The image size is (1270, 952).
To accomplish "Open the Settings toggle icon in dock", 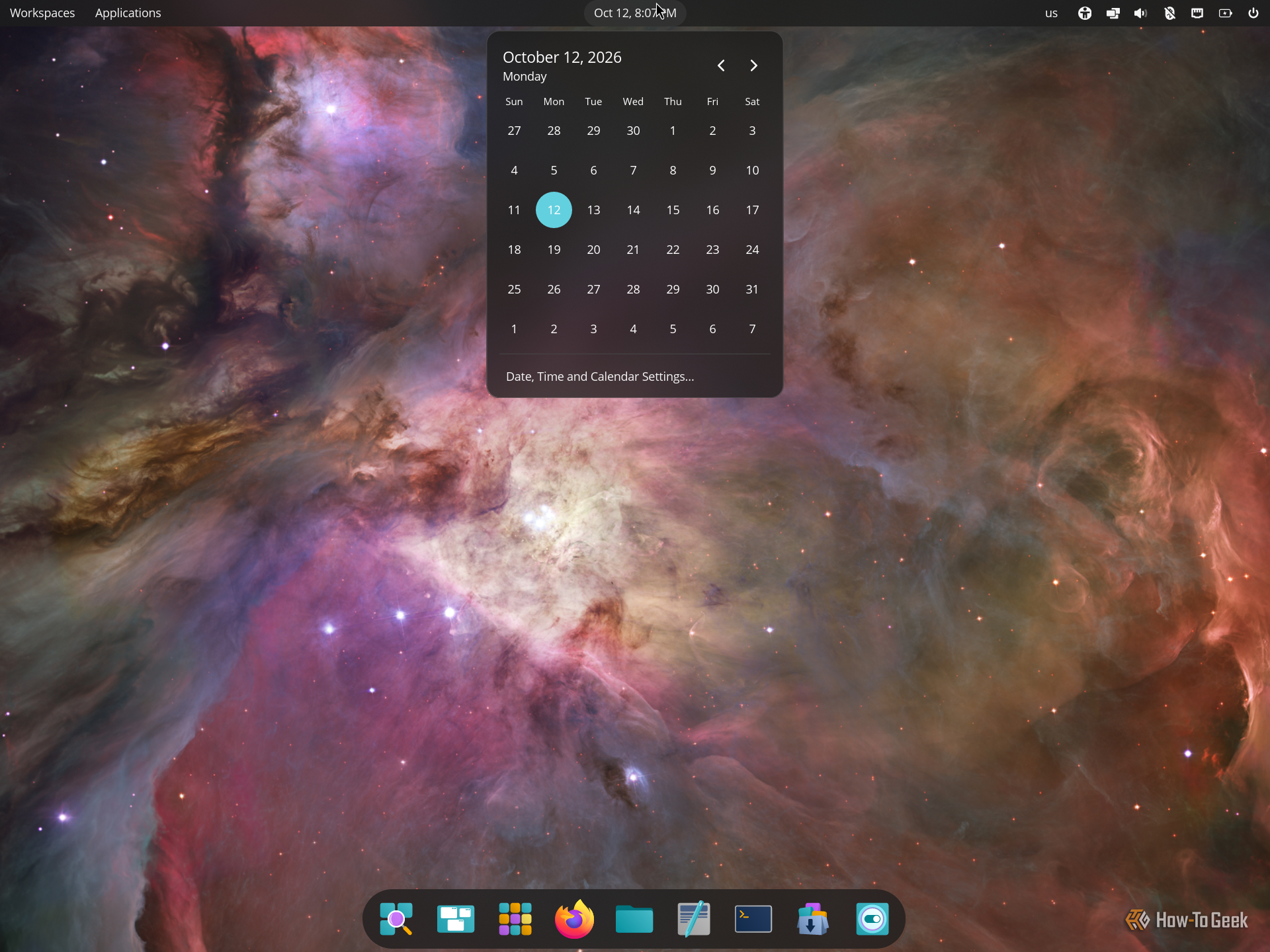I will (x=872, y=919).
